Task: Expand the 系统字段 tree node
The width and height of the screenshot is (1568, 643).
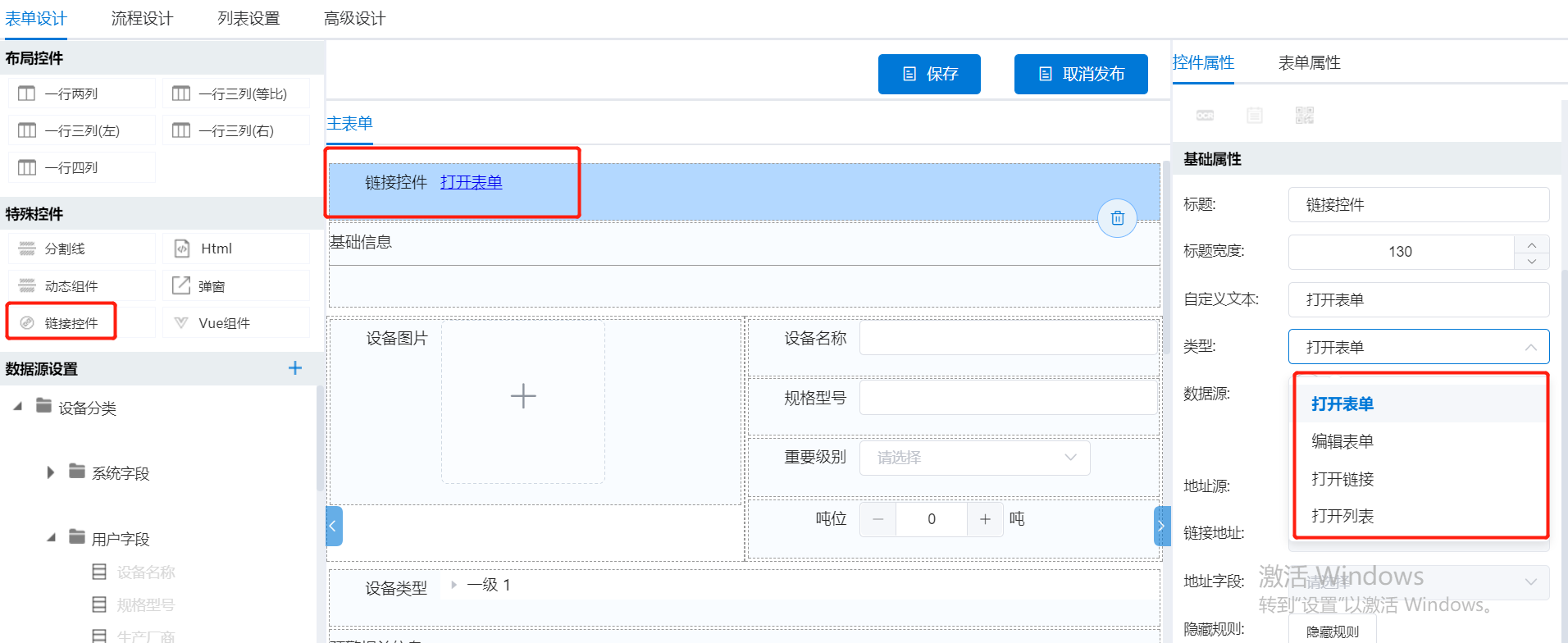Action: pyautogui.click(x=51, y=472)
